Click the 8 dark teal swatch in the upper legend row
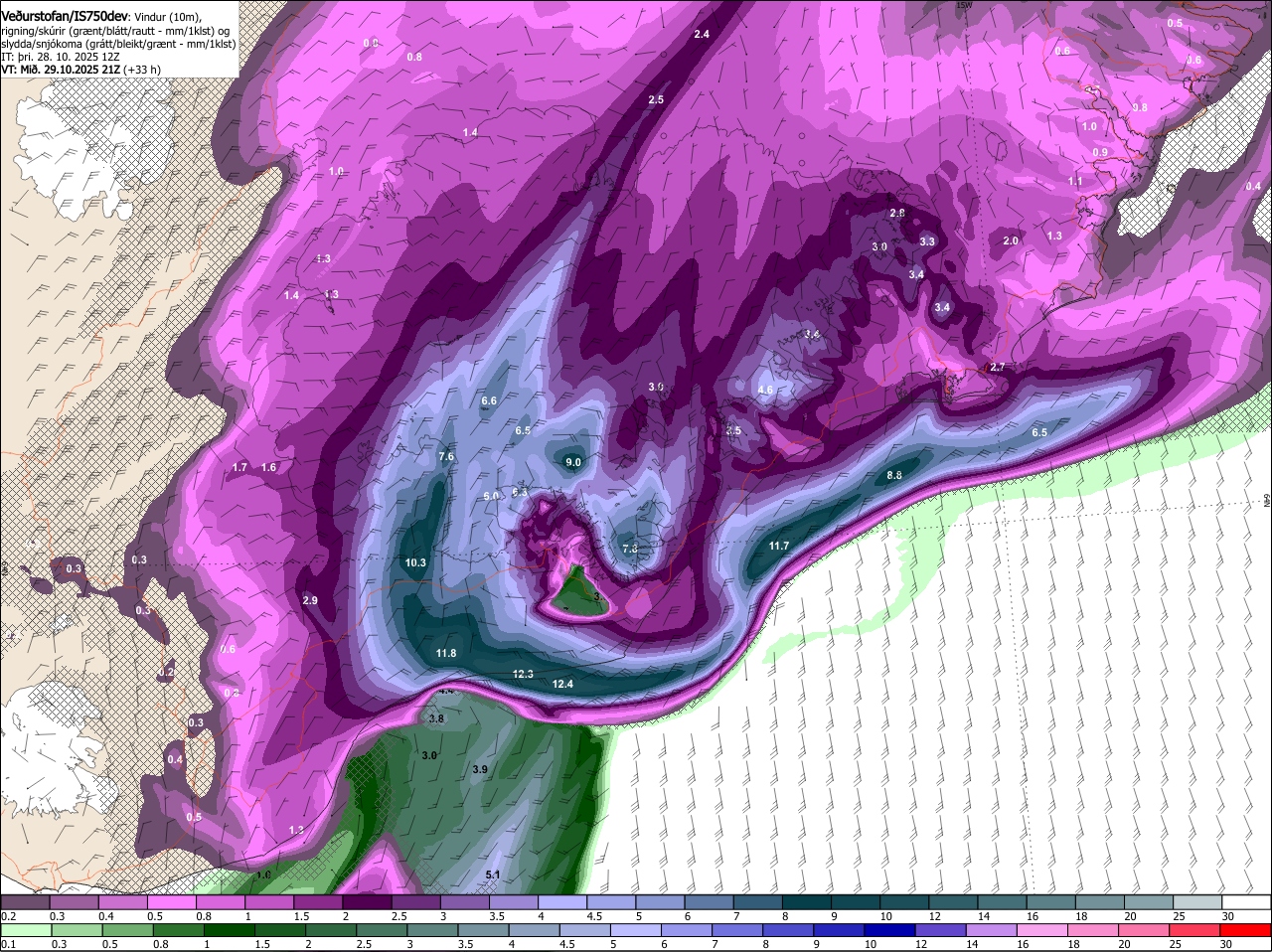Image resolution: width=1272 pixels, height=952 pixels. click(x=806, y=901)
